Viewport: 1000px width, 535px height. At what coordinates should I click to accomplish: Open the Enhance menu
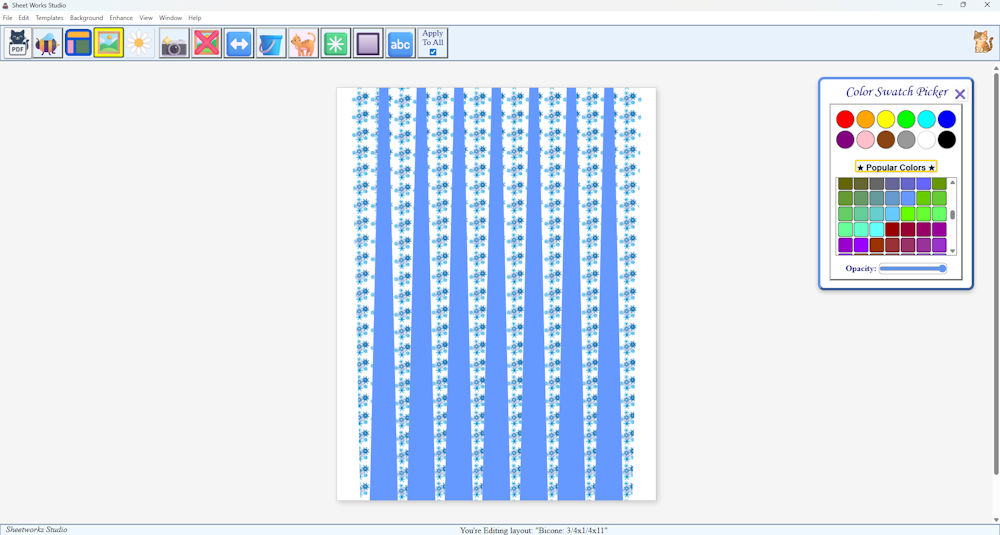click(121, 18)
